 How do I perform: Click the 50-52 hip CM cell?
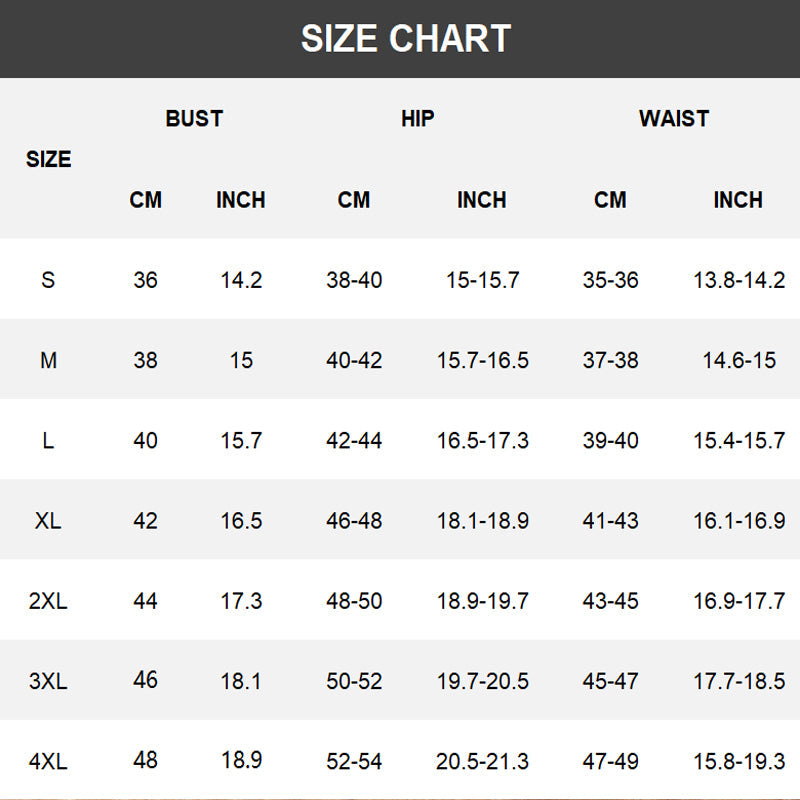point(354,681)
